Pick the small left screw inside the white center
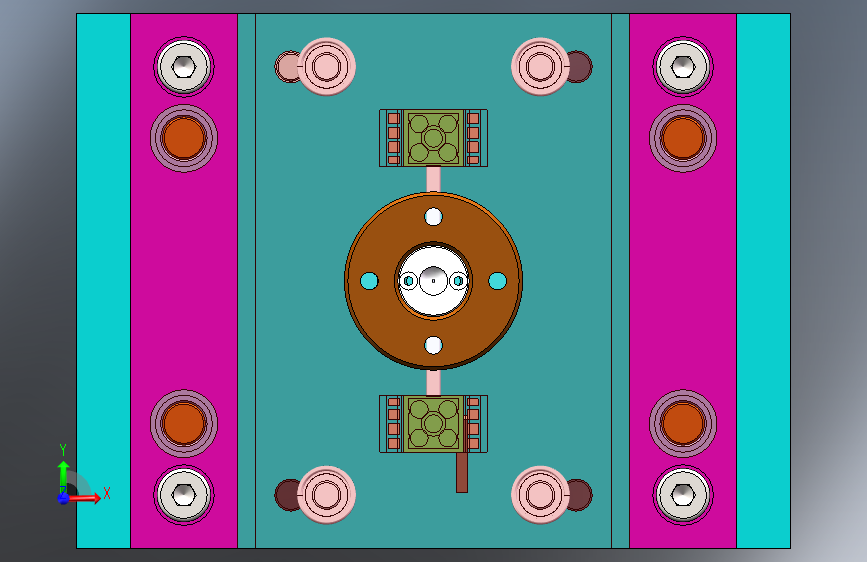 (409, 281)
